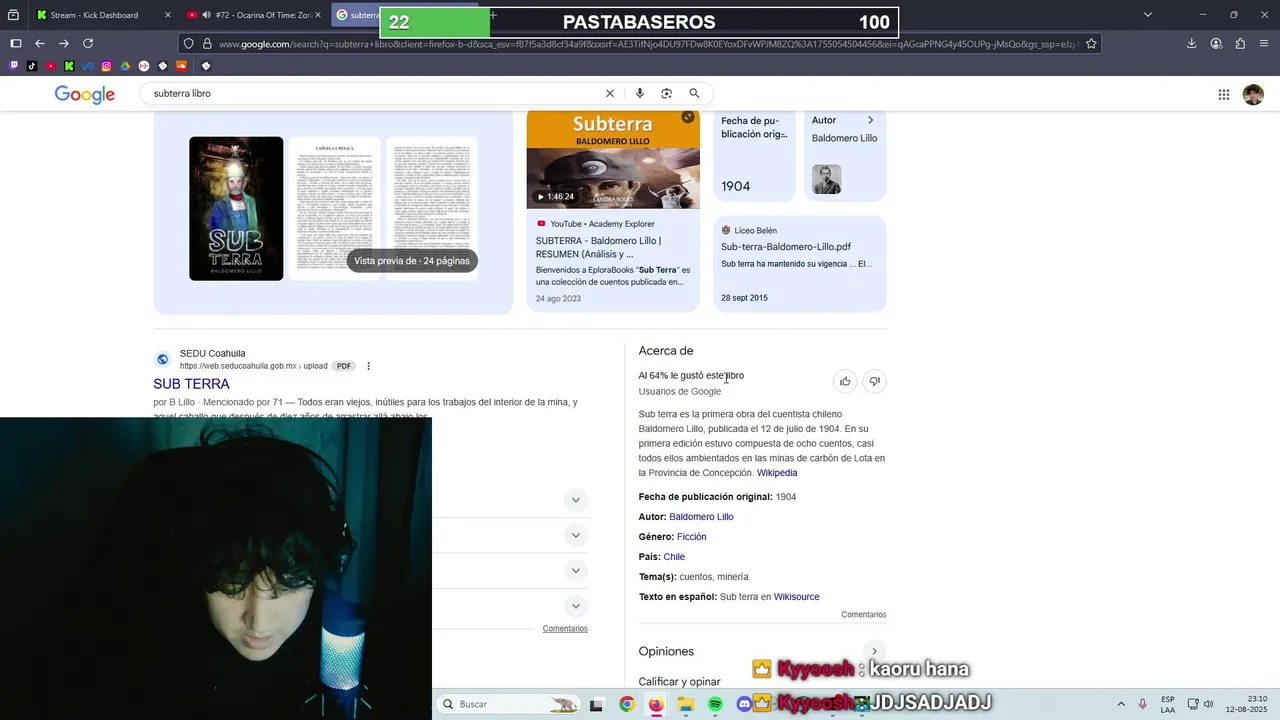The width and height of the screenshot is (1280, 720).
Task: Open the Ficción genre link
Action: [x=691, y=537]
